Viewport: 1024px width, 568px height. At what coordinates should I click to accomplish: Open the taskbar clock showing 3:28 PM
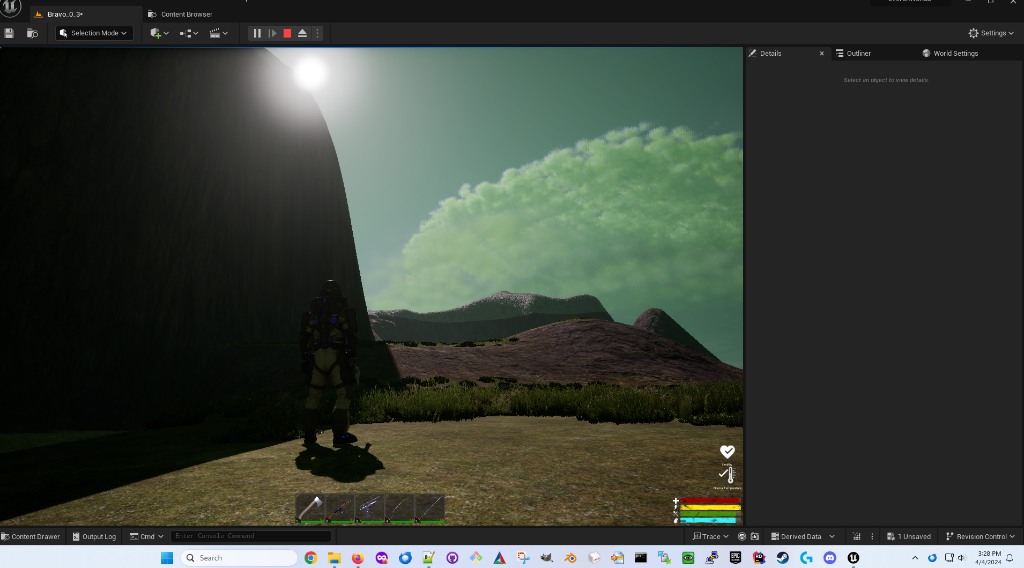coord(989,558)
